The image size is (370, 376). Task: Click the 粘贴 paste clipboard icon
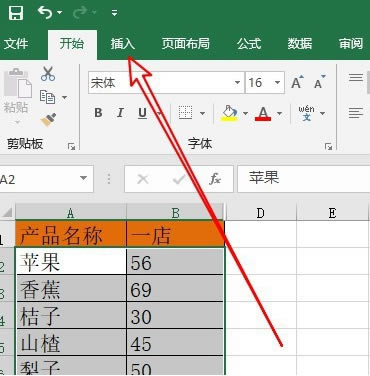(18, 84)
